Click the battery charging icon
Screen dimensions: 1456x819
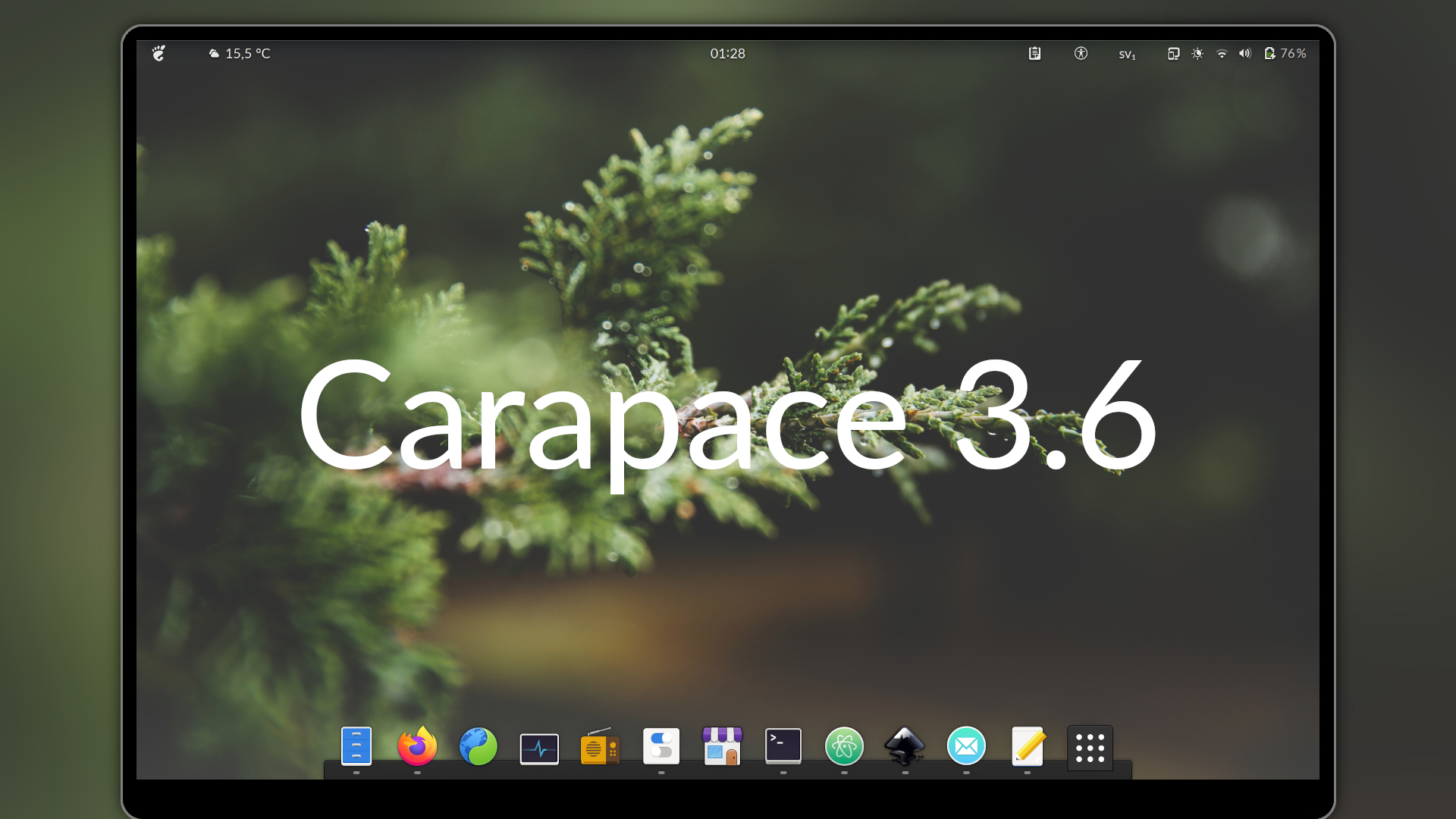[x=1269, y=53]
